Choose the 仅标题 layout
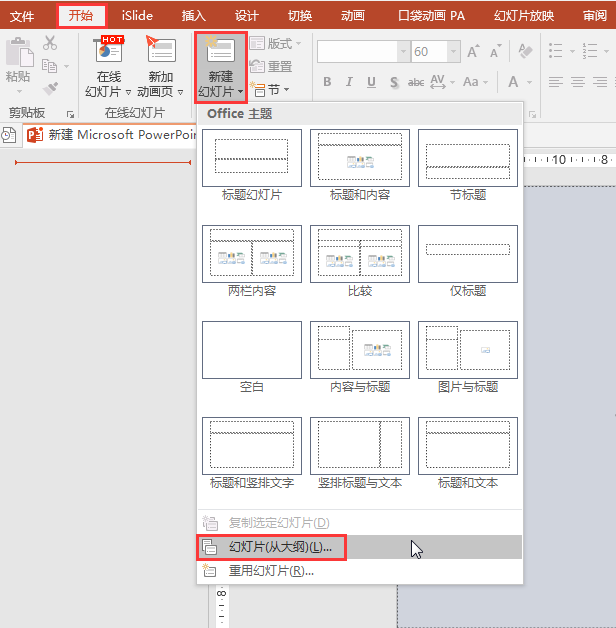This screenshot has width=616, height=628. point(468,254)
